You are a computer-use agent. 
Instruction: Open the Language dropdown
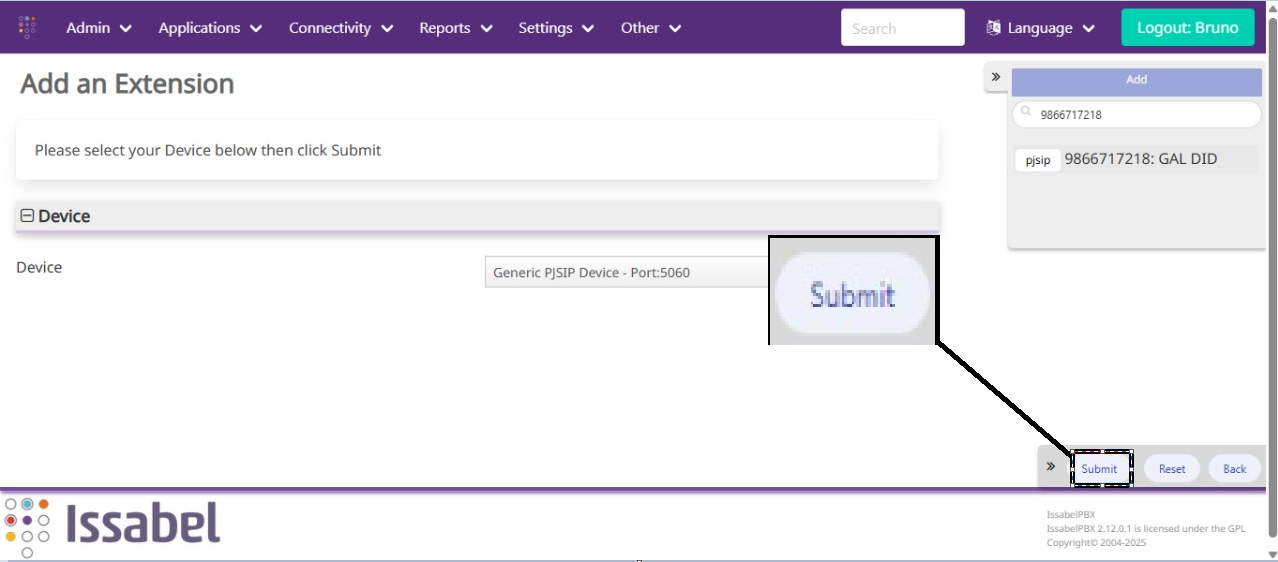[x=1040, y=28]
